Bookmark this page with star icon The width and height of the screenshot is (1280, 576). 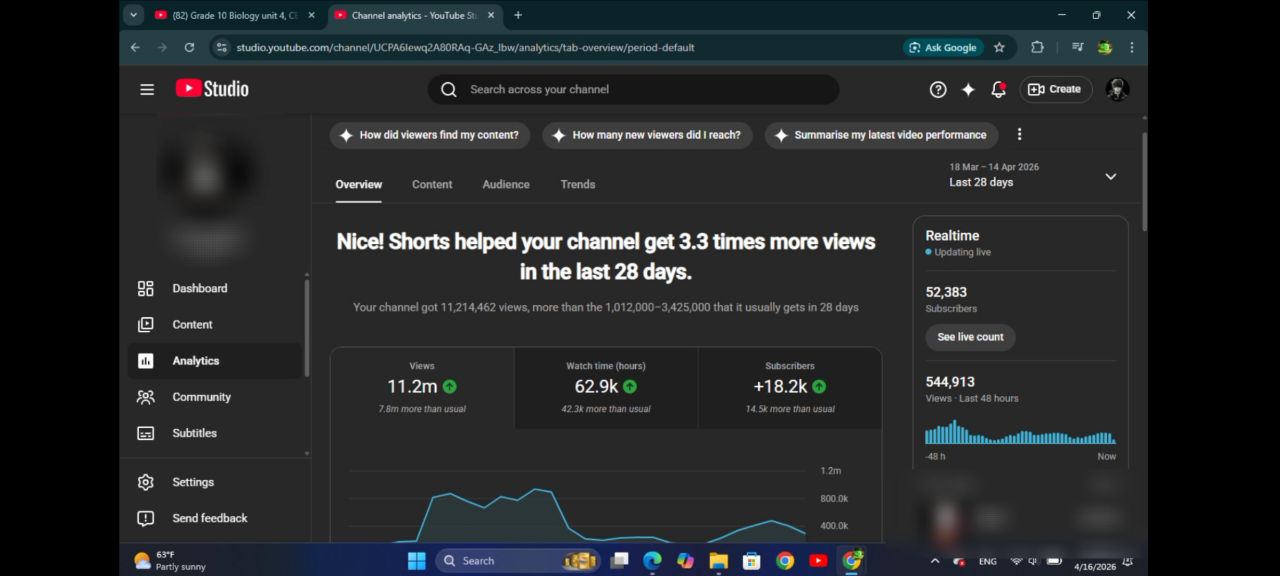(x=999, y=47)
